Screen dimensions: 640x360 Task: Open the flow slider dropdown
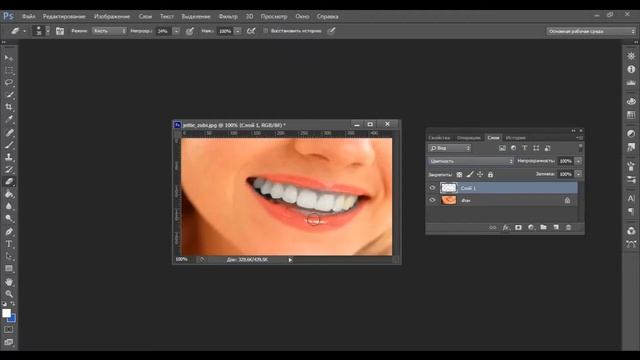pos(238,31)
